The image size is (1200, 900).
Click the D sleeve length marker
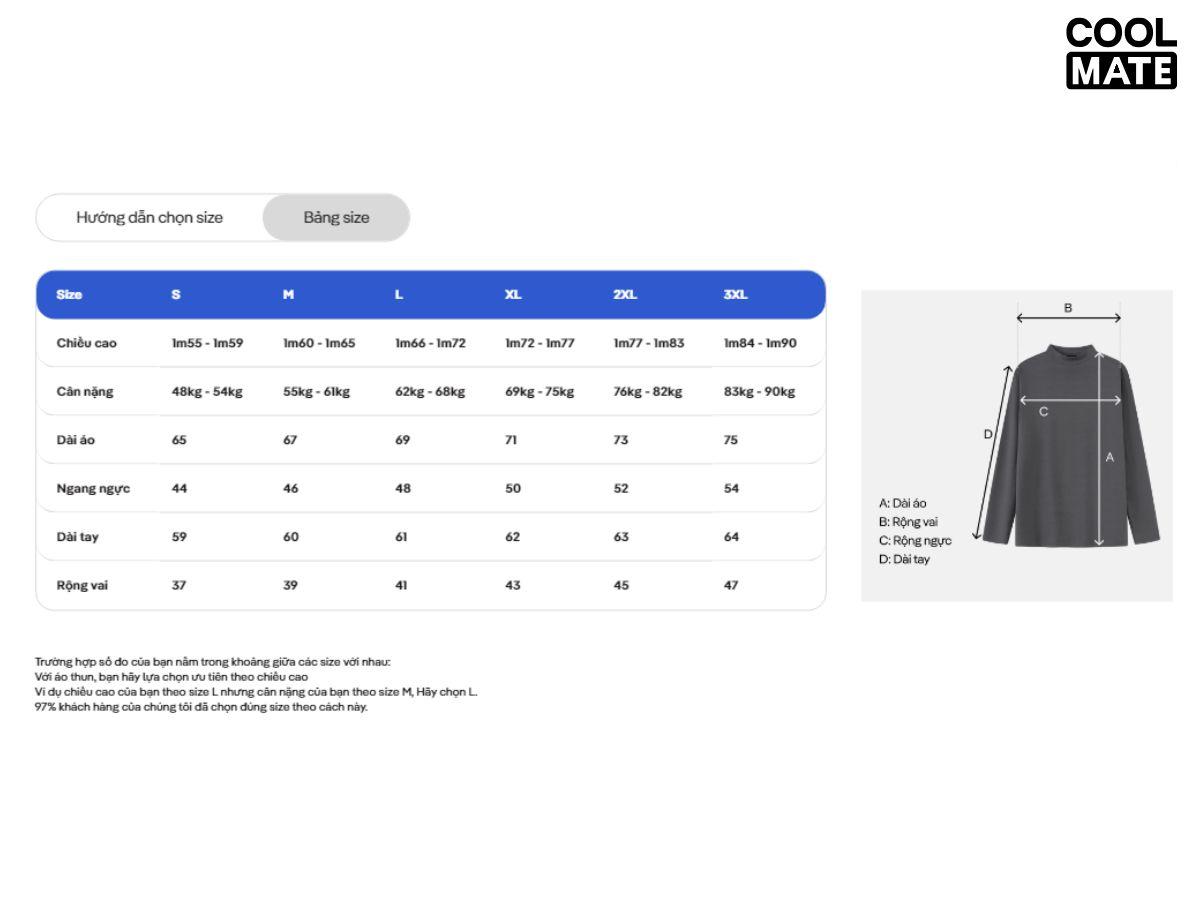pyautogui.click(x=987, y=434)
